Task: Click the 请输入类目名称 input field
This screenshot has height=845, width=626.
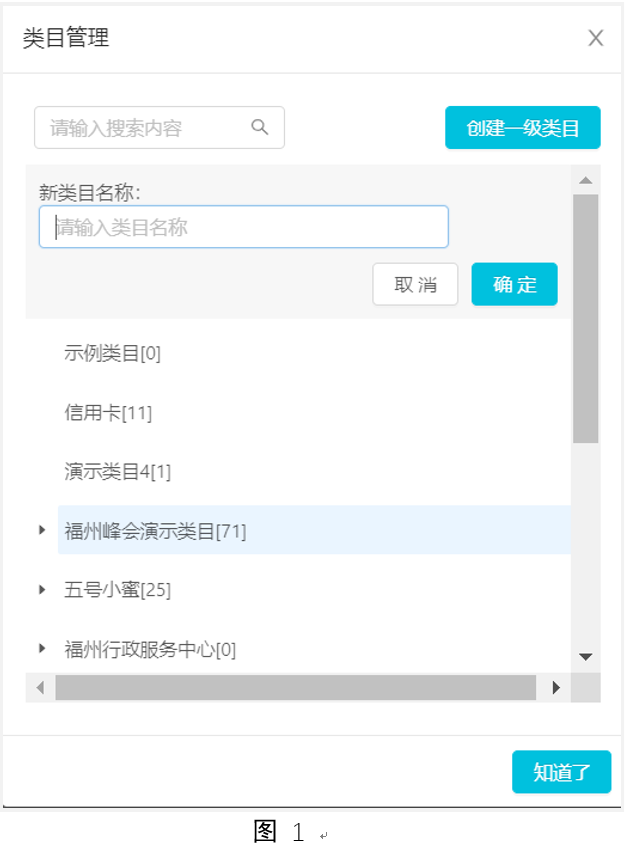Action: point(244,227)
